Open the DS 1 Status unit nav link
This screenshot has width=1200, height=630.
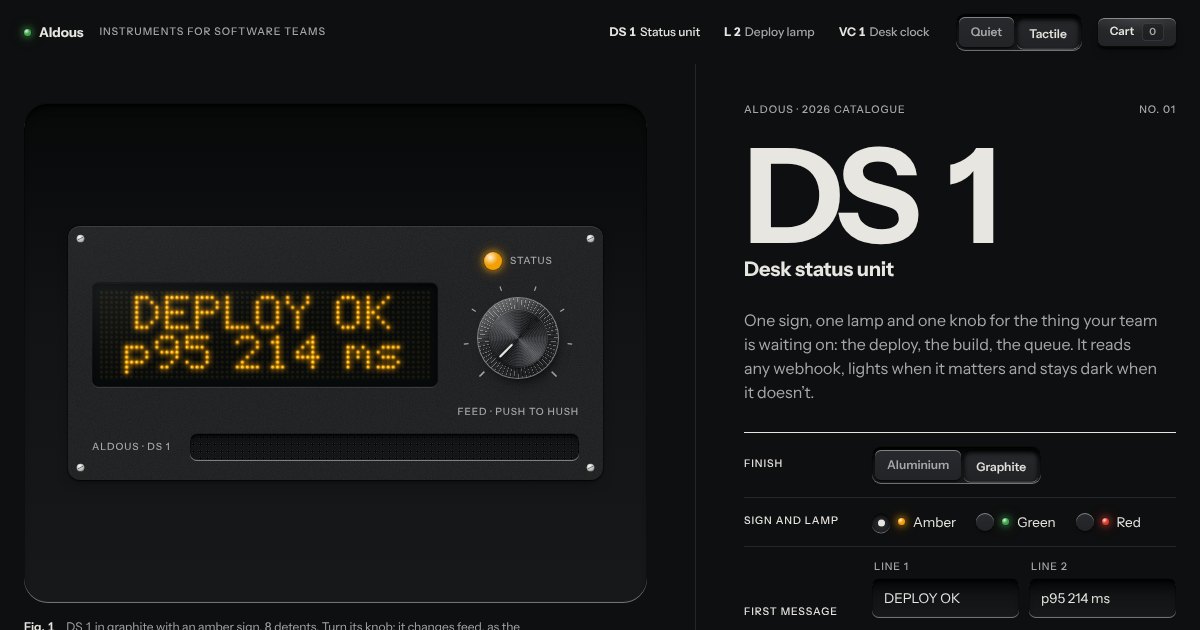pyautogui.click(x=655, y=32)
